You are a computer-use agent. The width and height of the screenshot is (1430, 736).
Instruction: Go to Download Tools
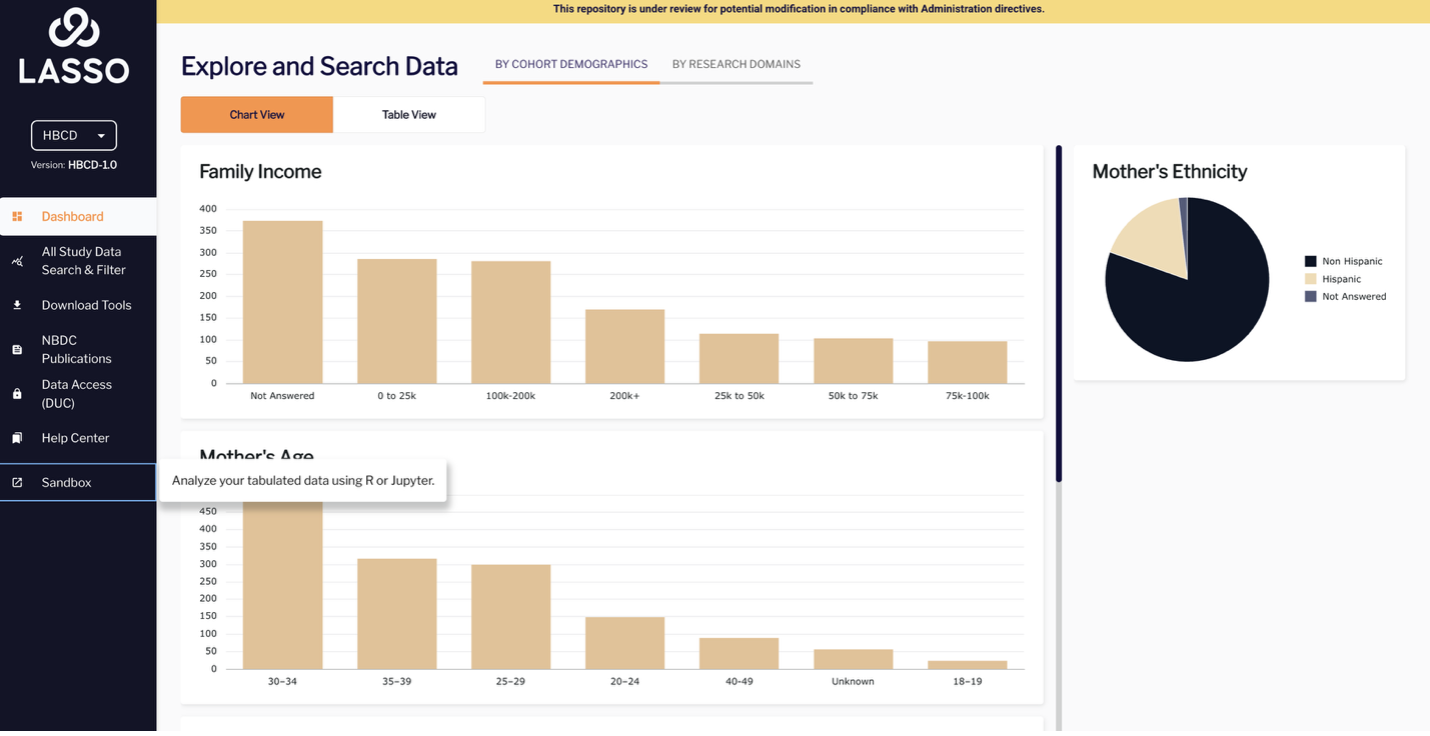pos(78,305)
